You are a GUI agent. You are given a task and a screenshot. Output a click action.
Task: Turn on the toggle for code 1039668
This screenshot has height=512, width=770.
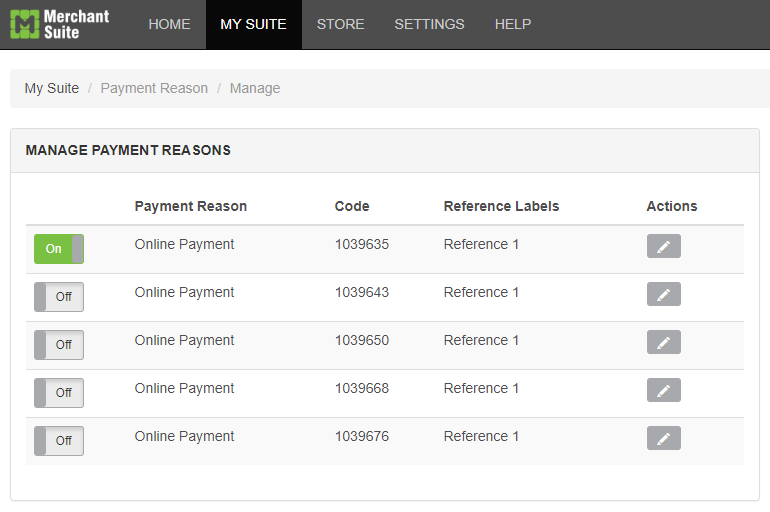click(59, 393)
